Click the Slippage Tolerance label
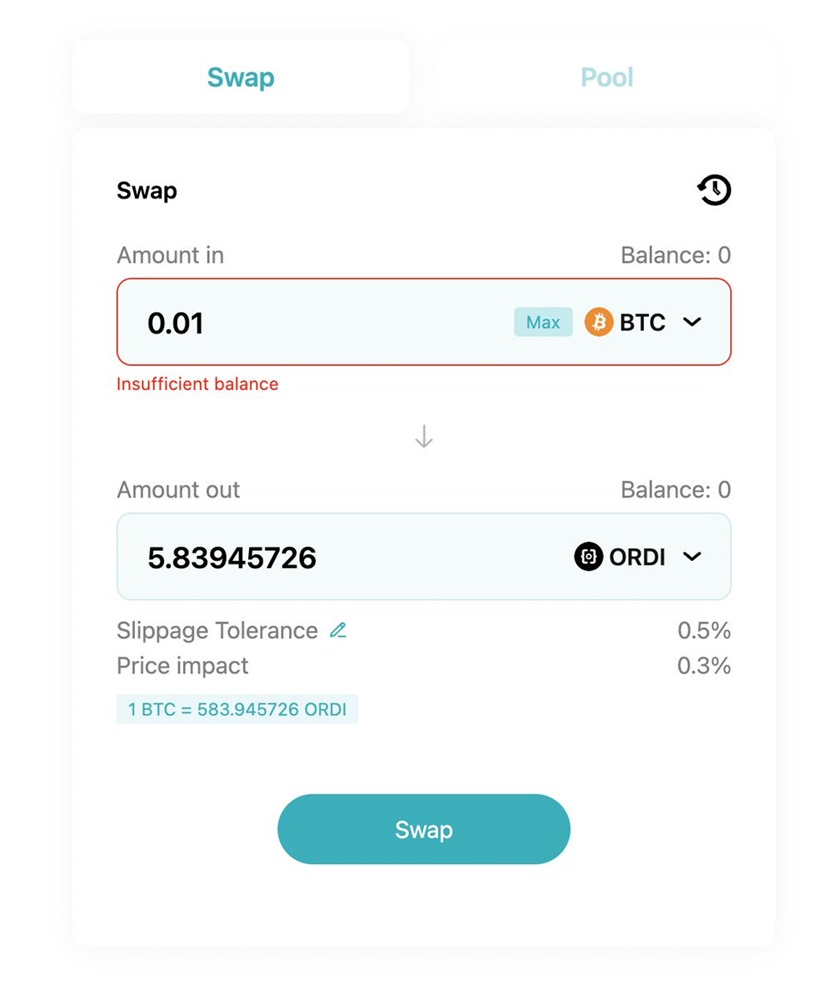832x1000 pixels. click(x=217, y=631)
